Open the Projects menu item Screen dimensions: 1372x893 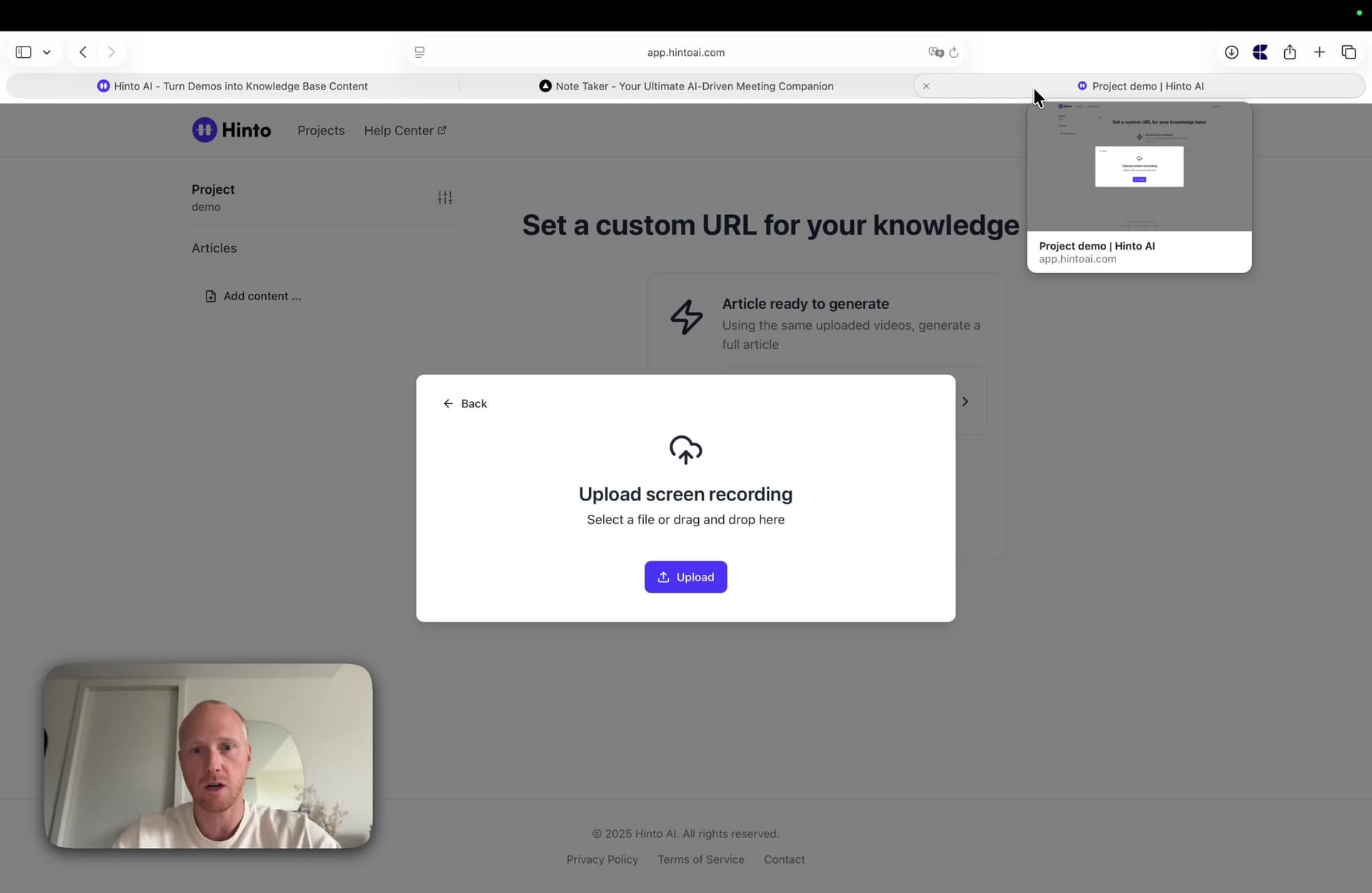(321, 131)
